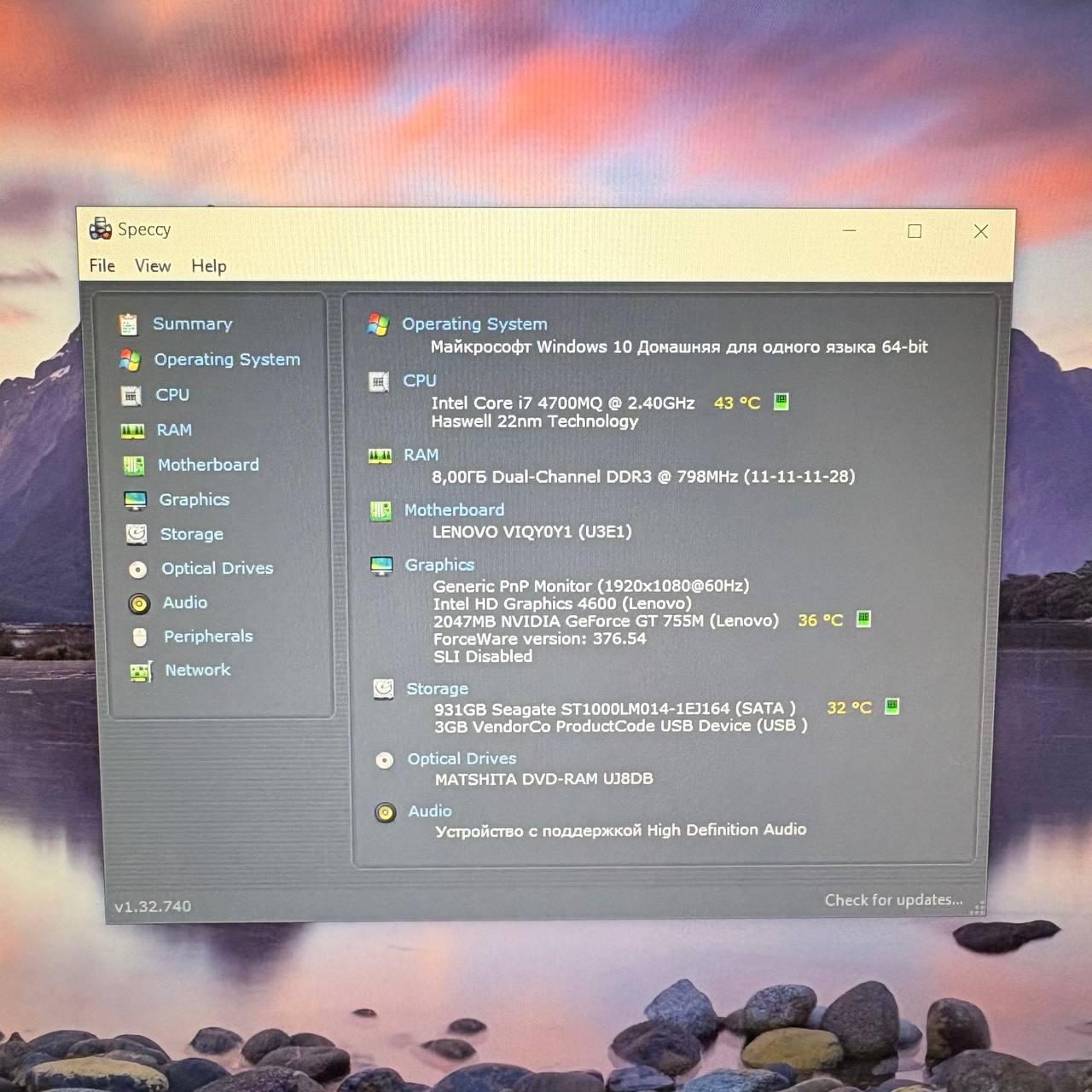Open the RAM heading link in summary

pos(421,455)
